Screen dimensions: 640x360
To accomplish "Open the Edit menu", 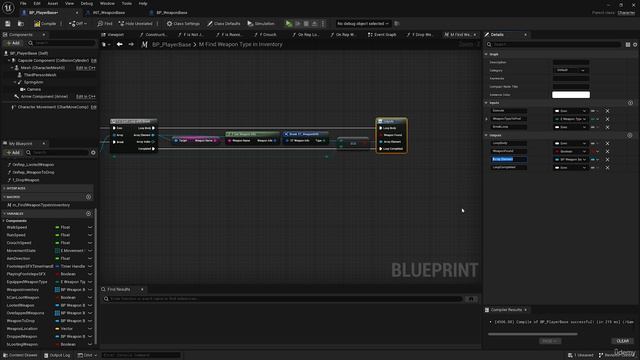I will click(37, 4).
